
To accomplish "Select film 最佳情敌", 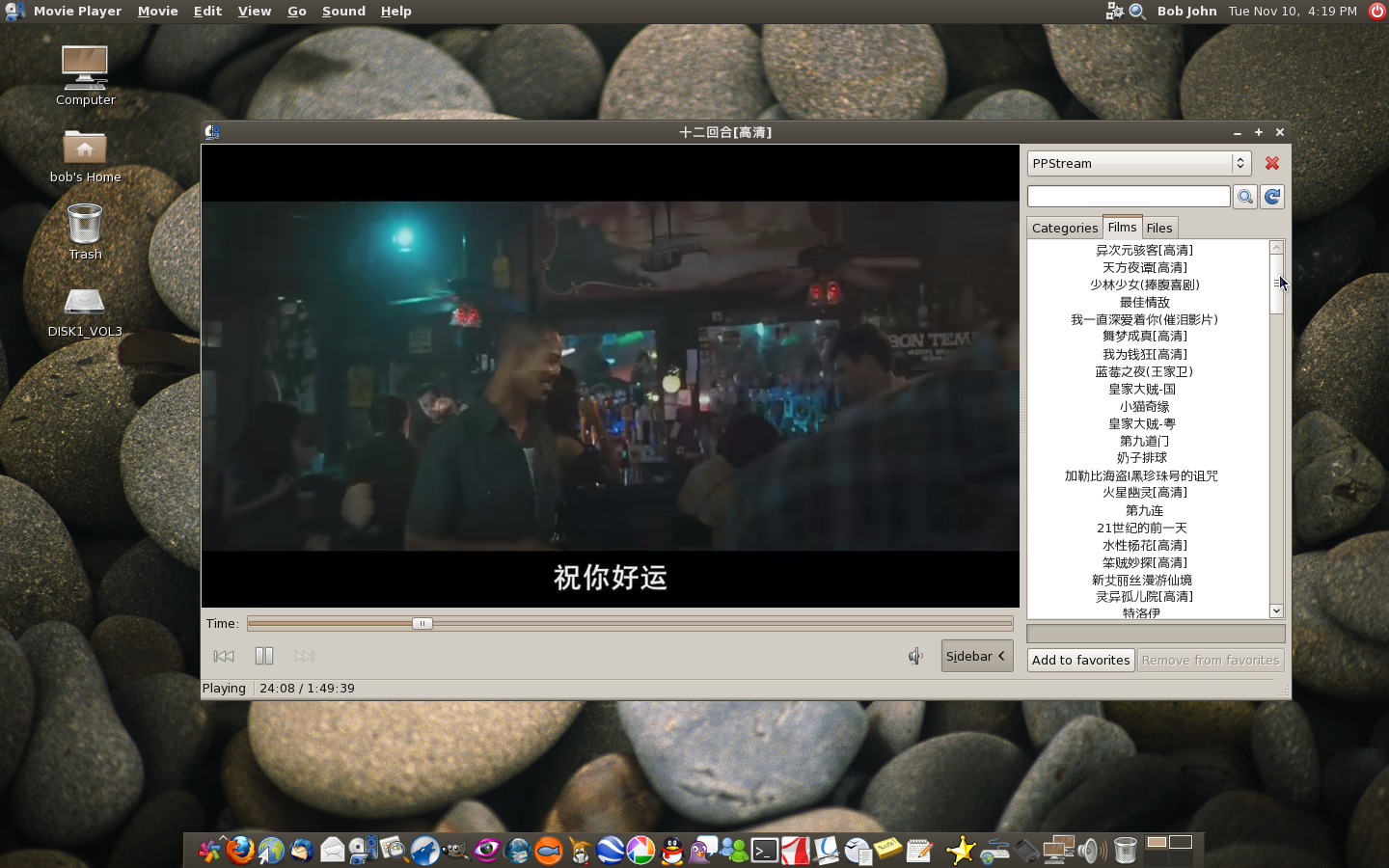I will click(1144, 302).
